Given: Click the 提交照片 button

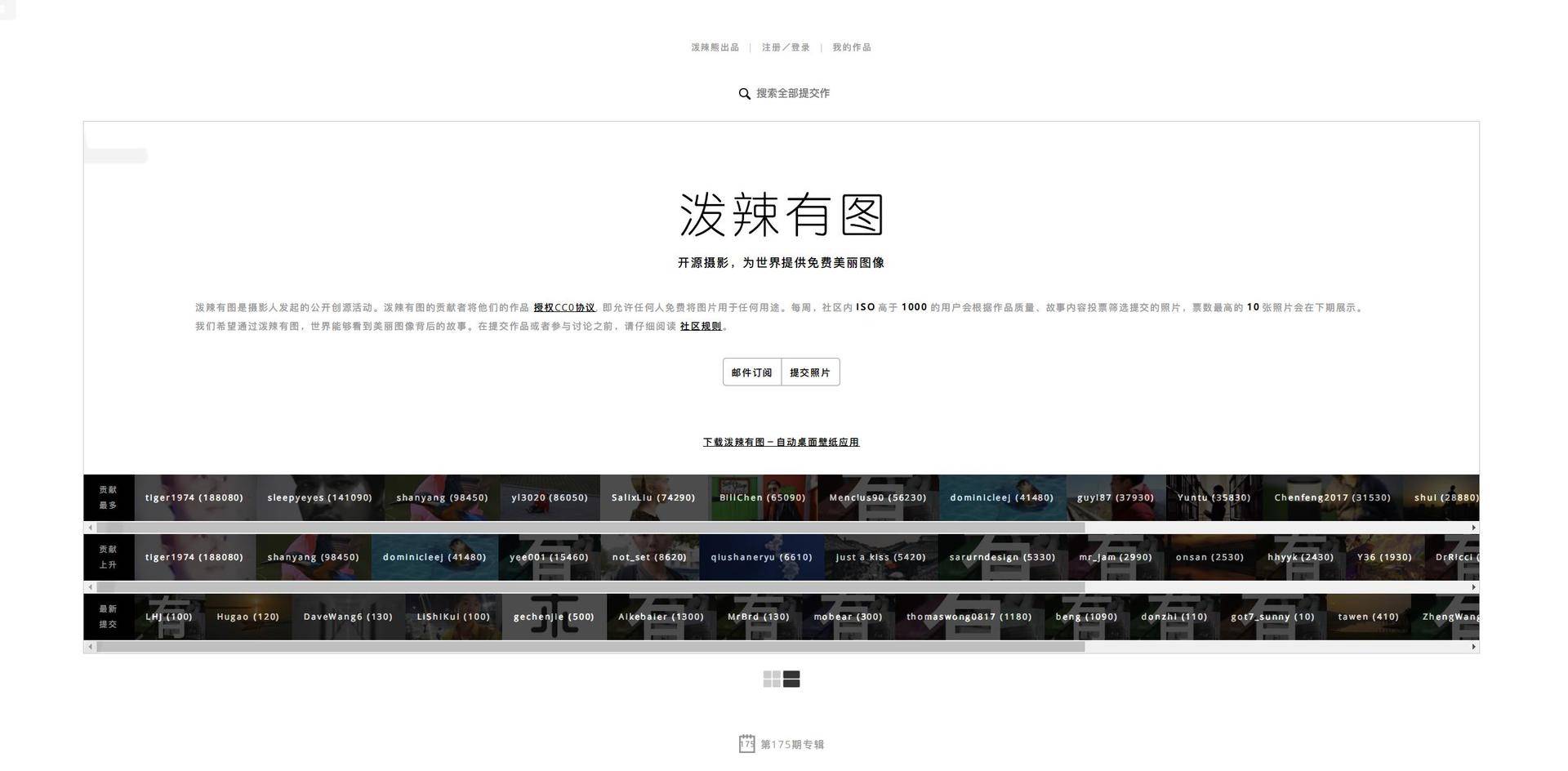Looking at the screenshot, I should 810,372.
